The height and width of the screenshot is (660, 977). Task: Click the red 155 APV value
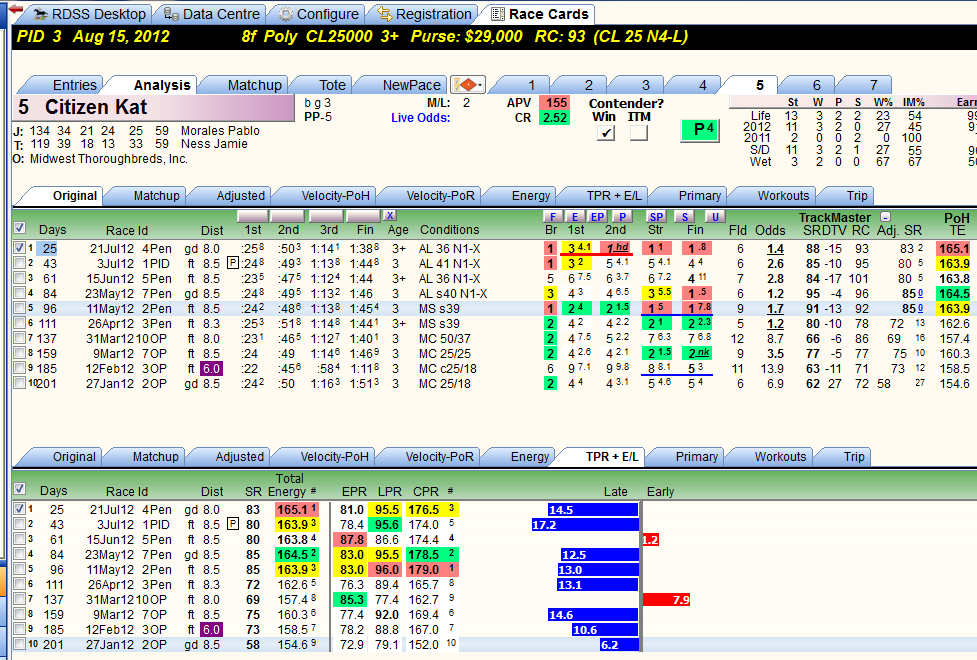(556, 103)
